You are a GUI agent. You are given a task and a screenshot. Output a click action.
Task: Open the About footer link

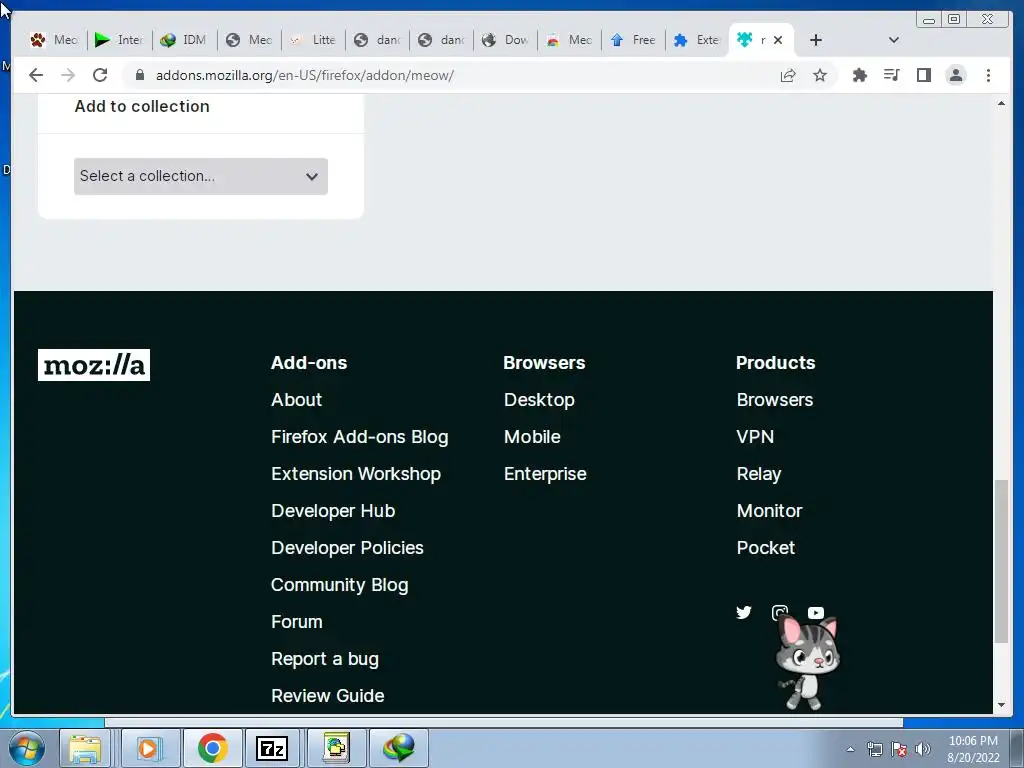(x=296, y=400)
